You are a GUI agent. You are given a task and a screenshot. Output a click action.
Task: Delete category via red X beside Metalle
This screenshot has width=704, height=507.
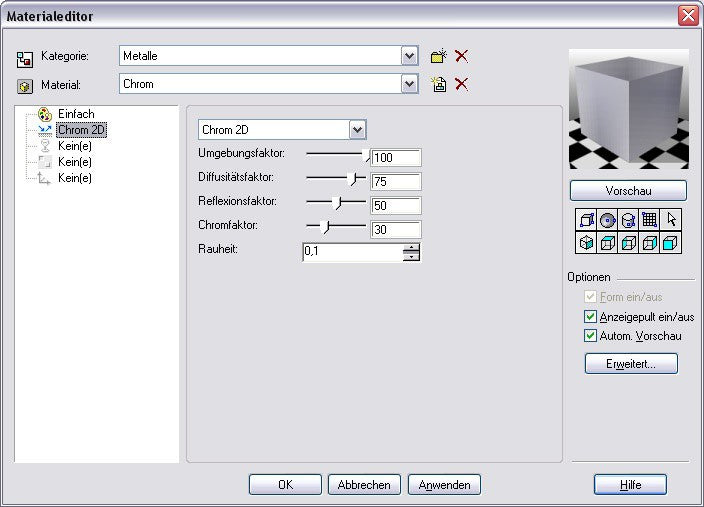(461, 56)
